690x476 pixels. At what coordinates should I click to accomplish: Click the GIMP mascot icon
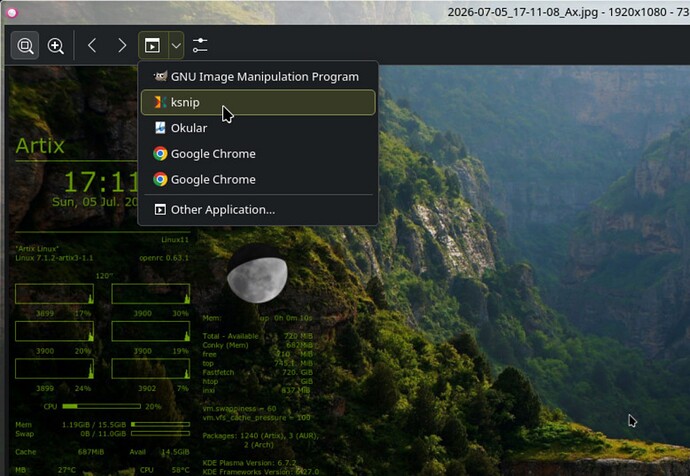160,76
